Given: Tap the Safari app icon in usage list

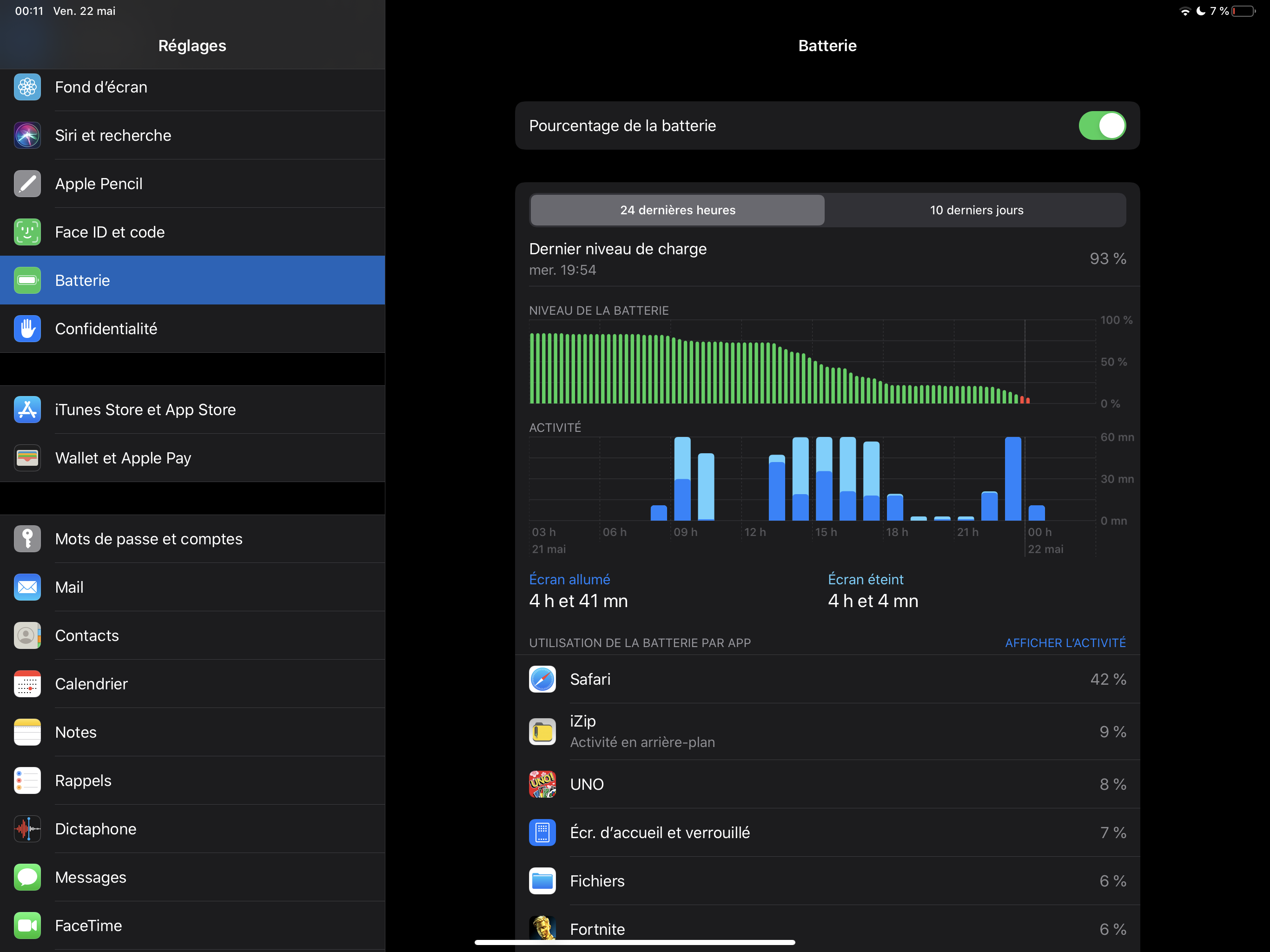Looking at the screenshot, I should click(x=542, y=679).
